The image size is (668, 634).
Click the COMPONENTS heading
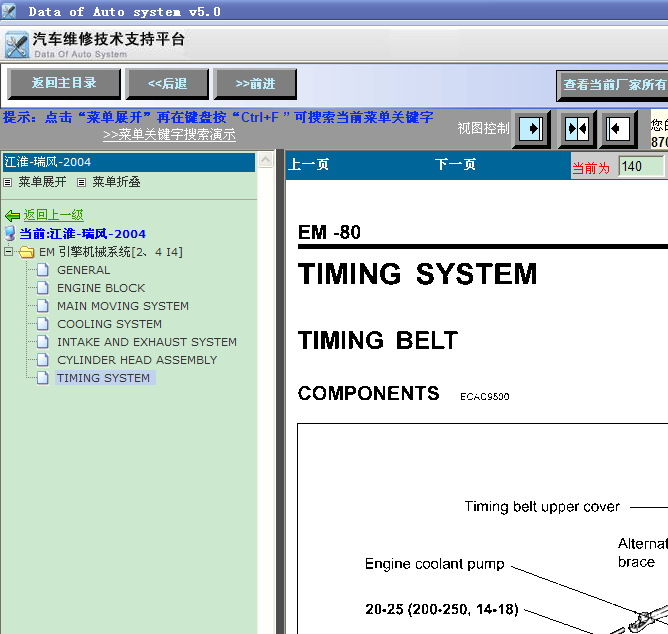[x=369, y=393]
